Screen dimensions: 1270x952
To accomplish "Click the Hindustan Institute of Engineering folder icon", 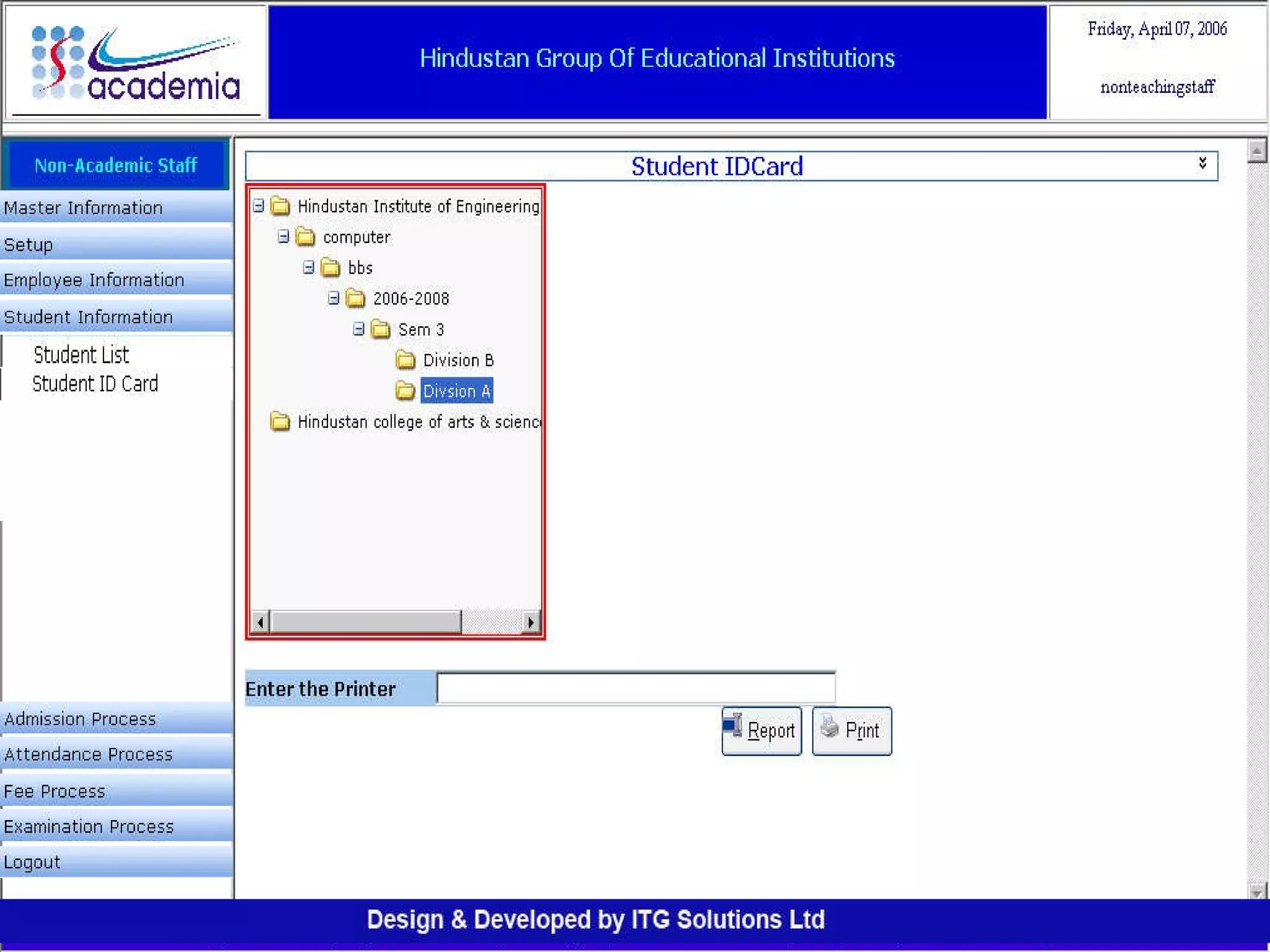I will point(280,206).
